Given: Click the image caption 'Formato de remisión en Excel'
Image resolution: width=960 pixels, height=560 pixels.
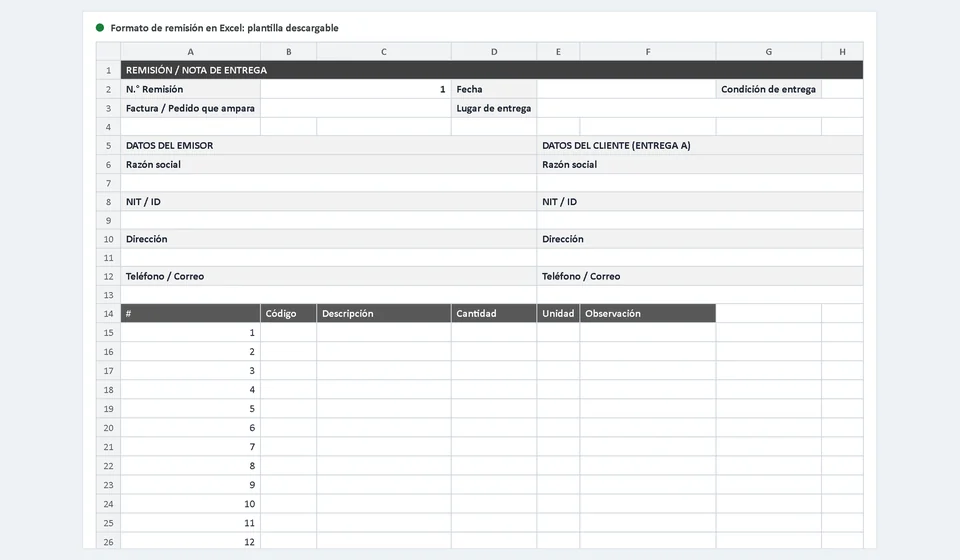Looking at the screenshot, I should (224, 28).
